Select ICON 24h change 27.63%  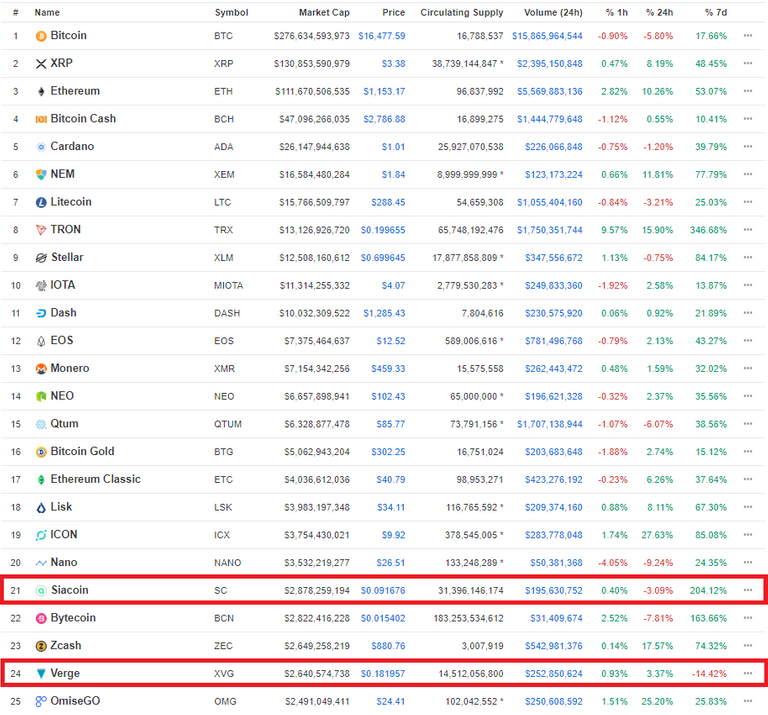pyautogui.click(x=657, y=535)
